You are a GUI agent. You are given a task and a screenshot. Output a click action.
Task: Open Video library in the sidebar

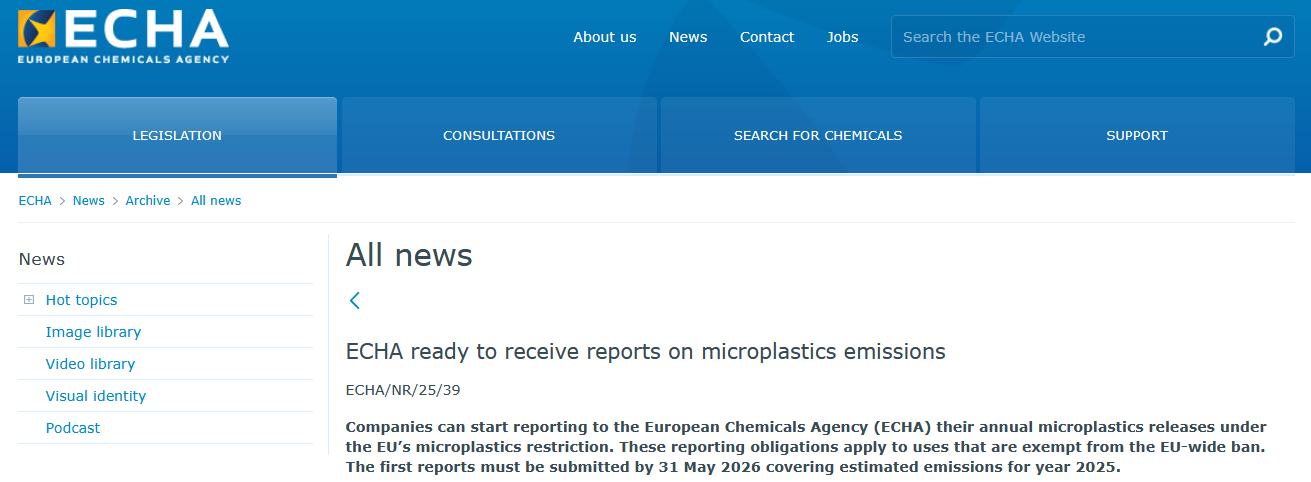[x=90, y=364]
